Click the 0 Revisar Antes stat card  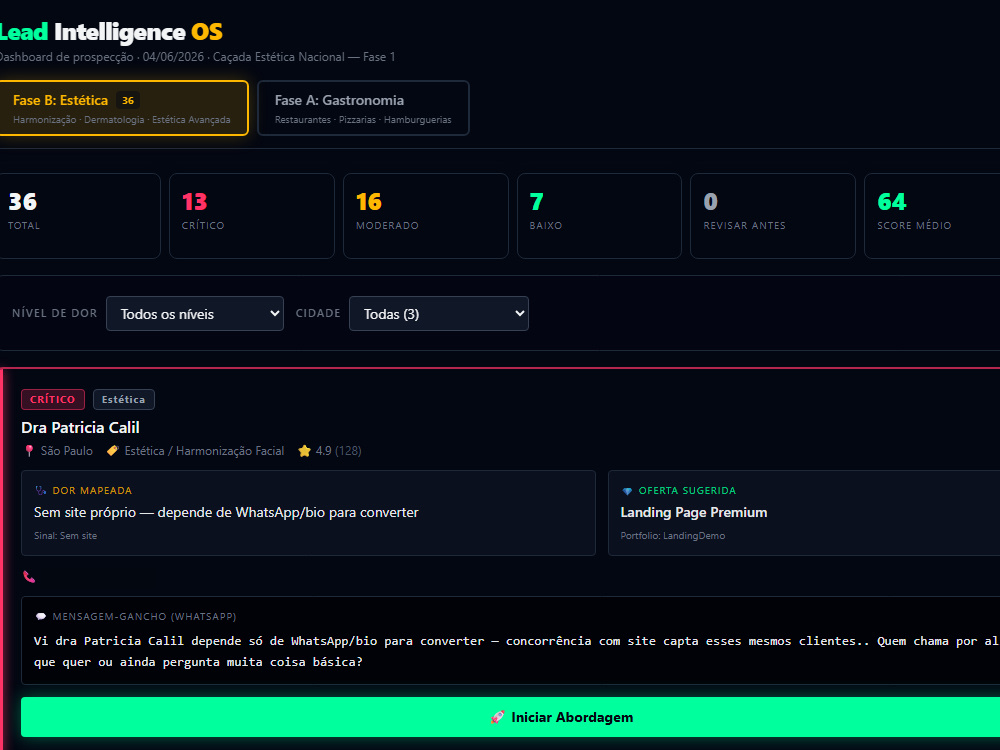pyautogui.click(x=773, y=216)
